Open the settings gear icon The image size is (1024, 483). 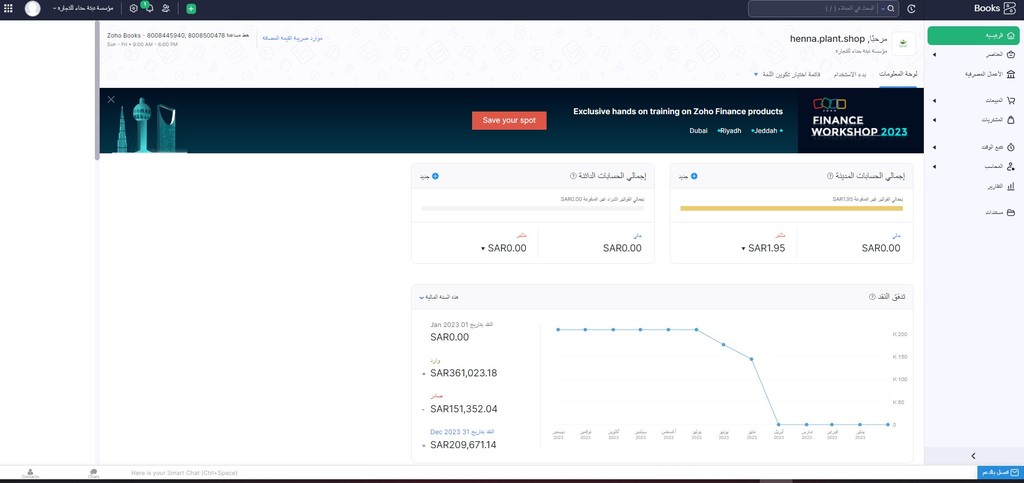pyautogui.click(x=134, y=8)
